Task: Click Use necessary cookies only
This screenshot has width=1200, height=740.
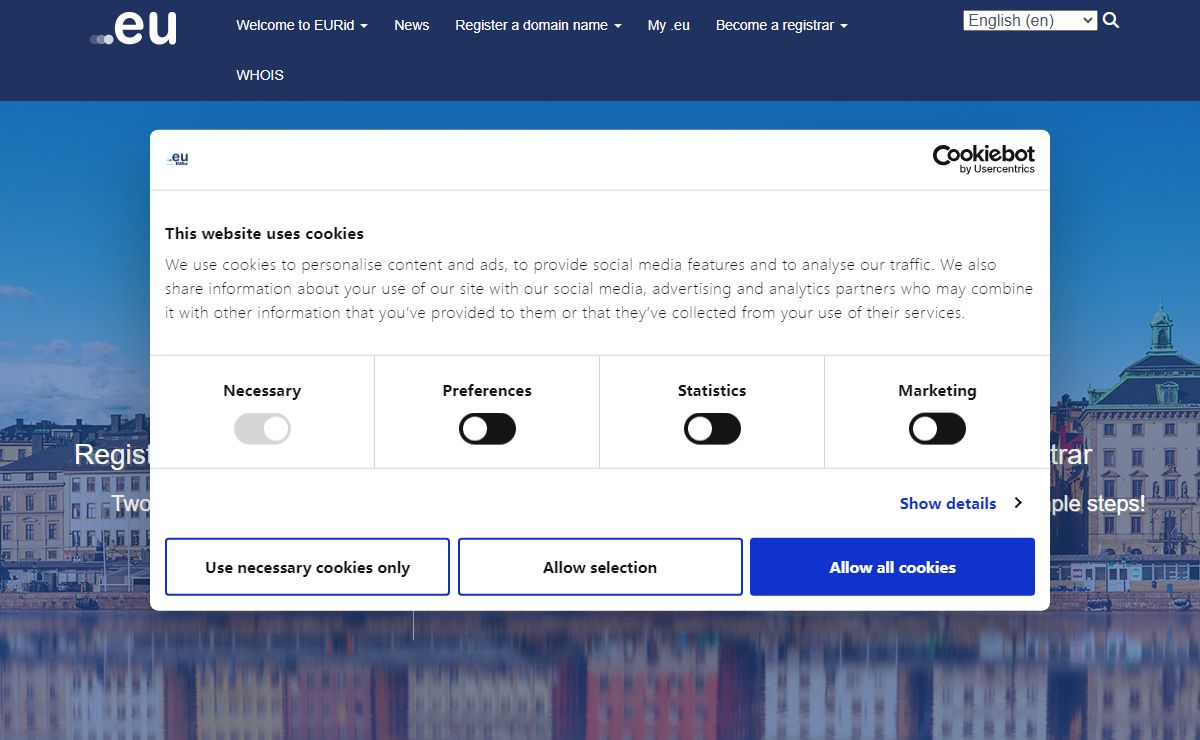Action: [x=307, y=567]
